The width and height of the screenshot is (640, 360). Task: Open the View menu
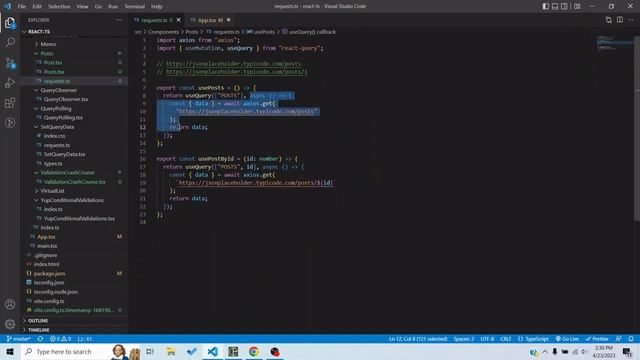[x=82, y=6]
